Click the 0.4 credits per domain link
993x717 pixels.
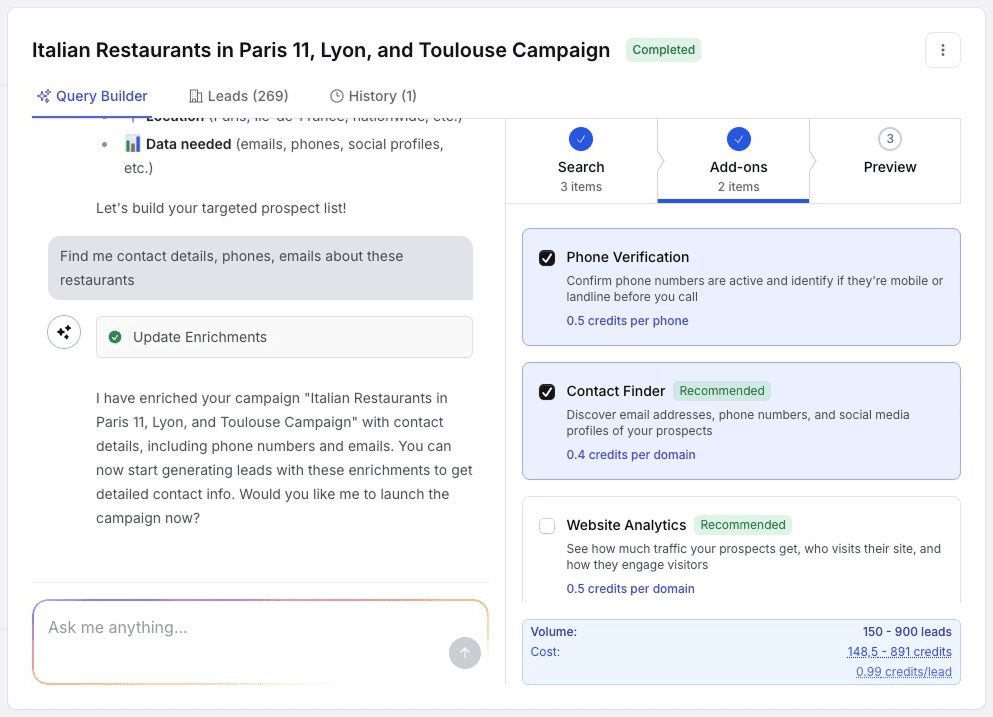630,455
